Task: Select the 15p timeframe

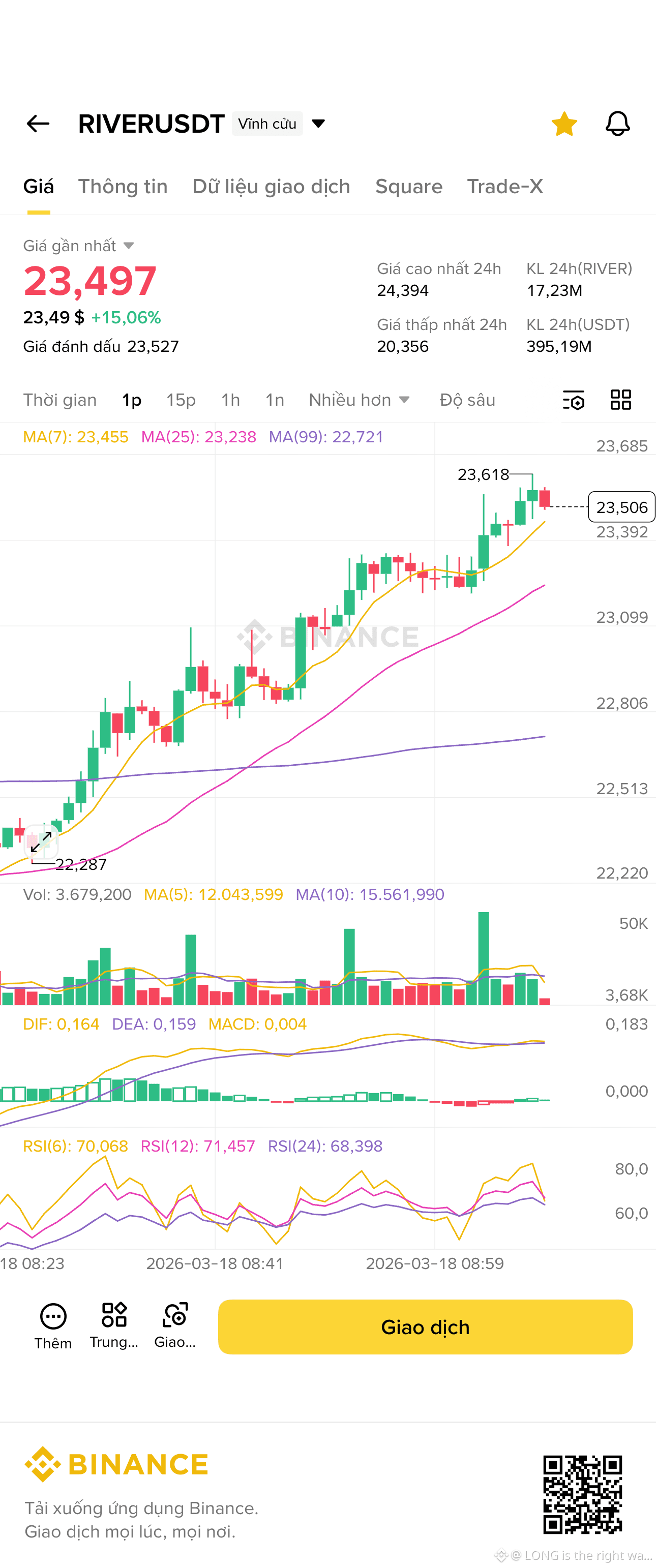Action: click(x=182, y=400)
